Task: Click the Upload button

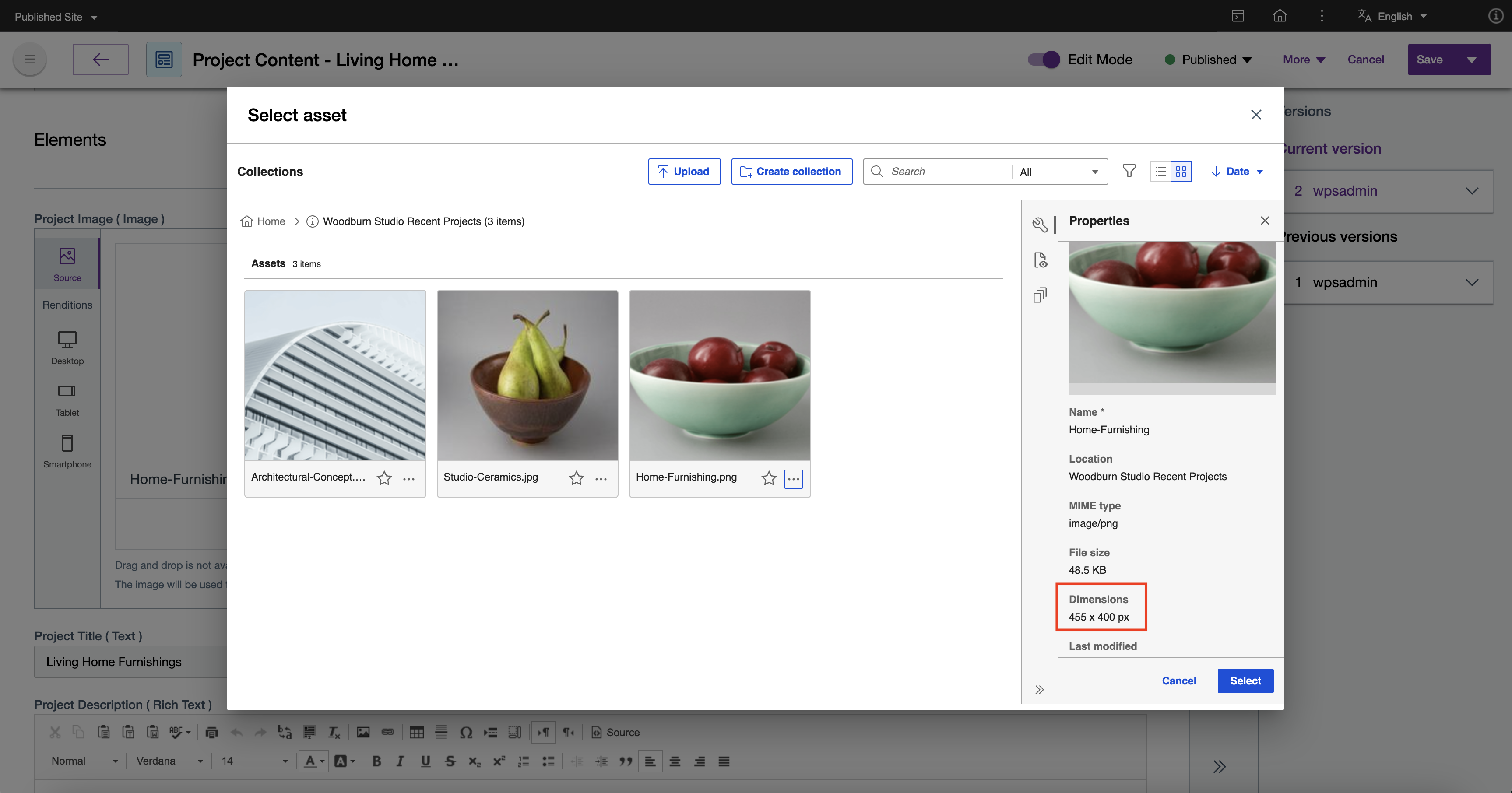Action: (684, 172)
